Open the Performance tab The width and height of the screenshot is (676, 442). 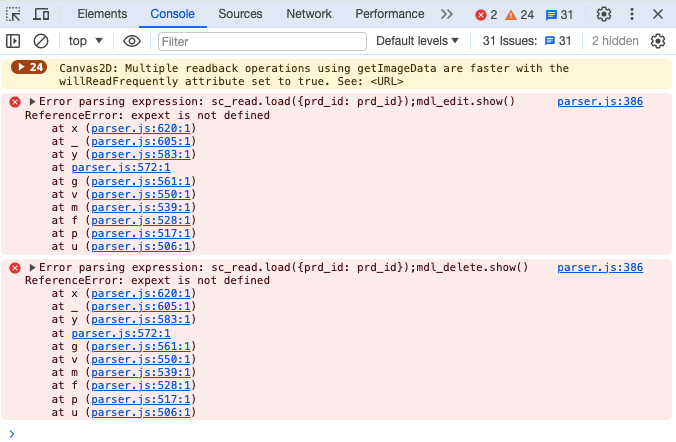(x=390, y=14)
